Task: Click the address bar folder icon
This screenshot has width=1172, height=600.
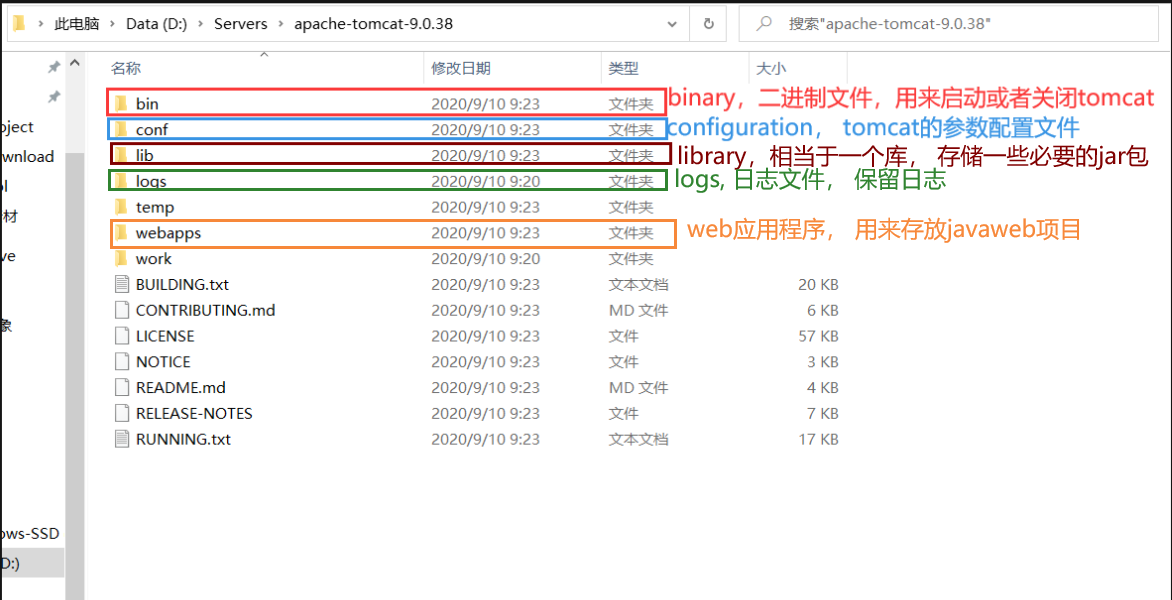Action: pyautogui.click(x=19, y=24)
